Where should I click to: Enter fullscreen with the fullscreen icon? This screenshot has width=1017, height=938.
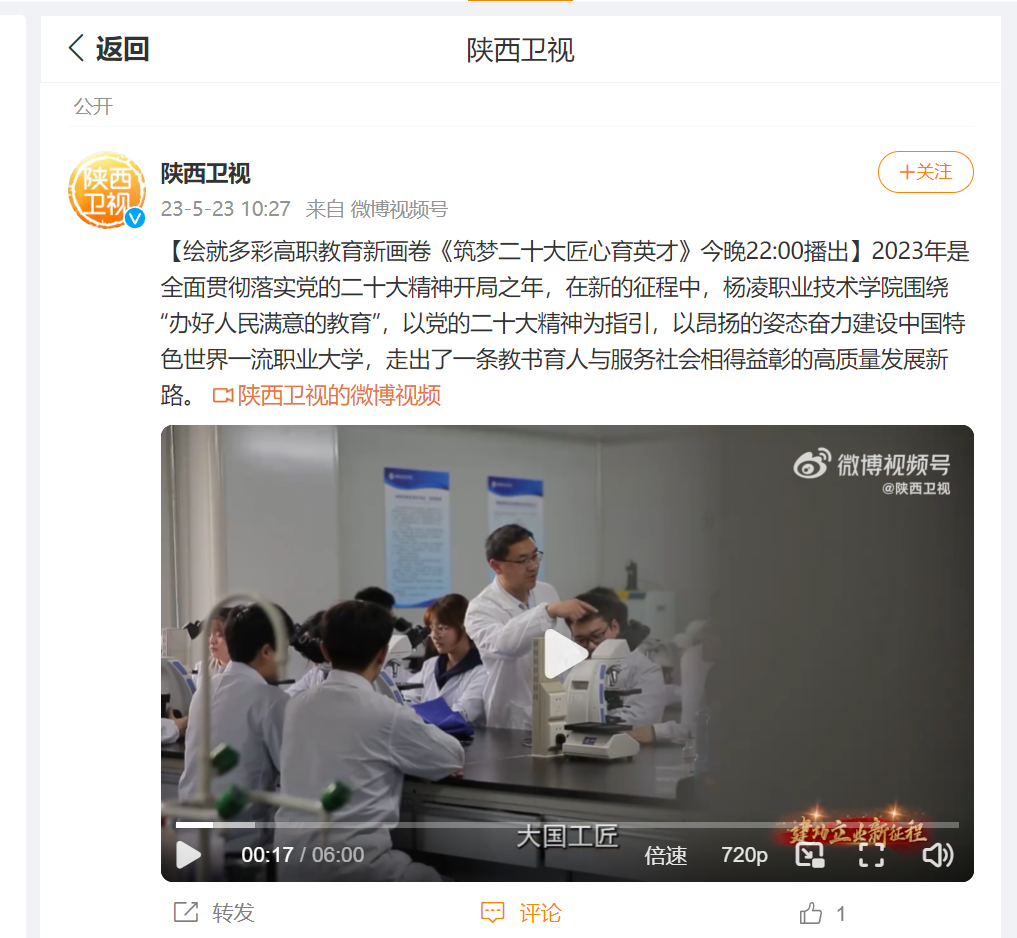coord(871,855)
